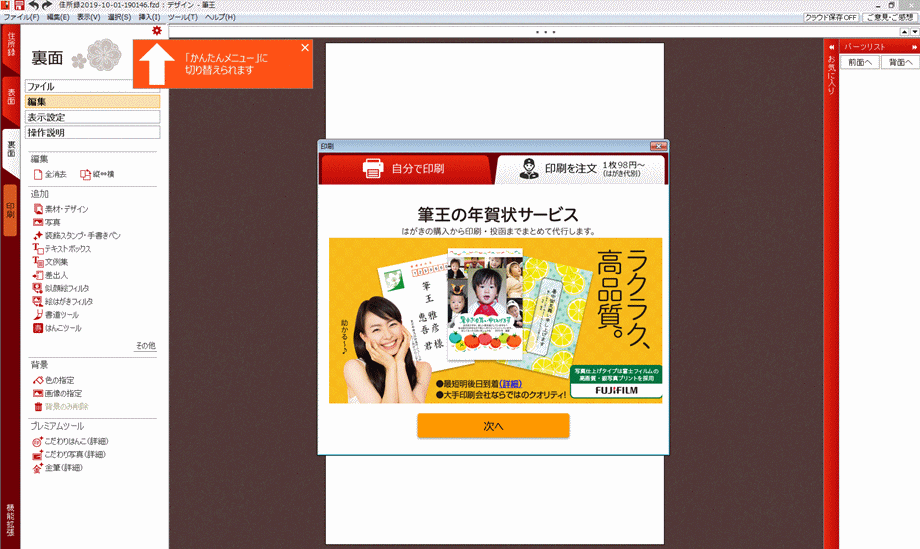Undo with the back arrow icon
Screen dimensions: 920x549
click(x=34, y=5)
